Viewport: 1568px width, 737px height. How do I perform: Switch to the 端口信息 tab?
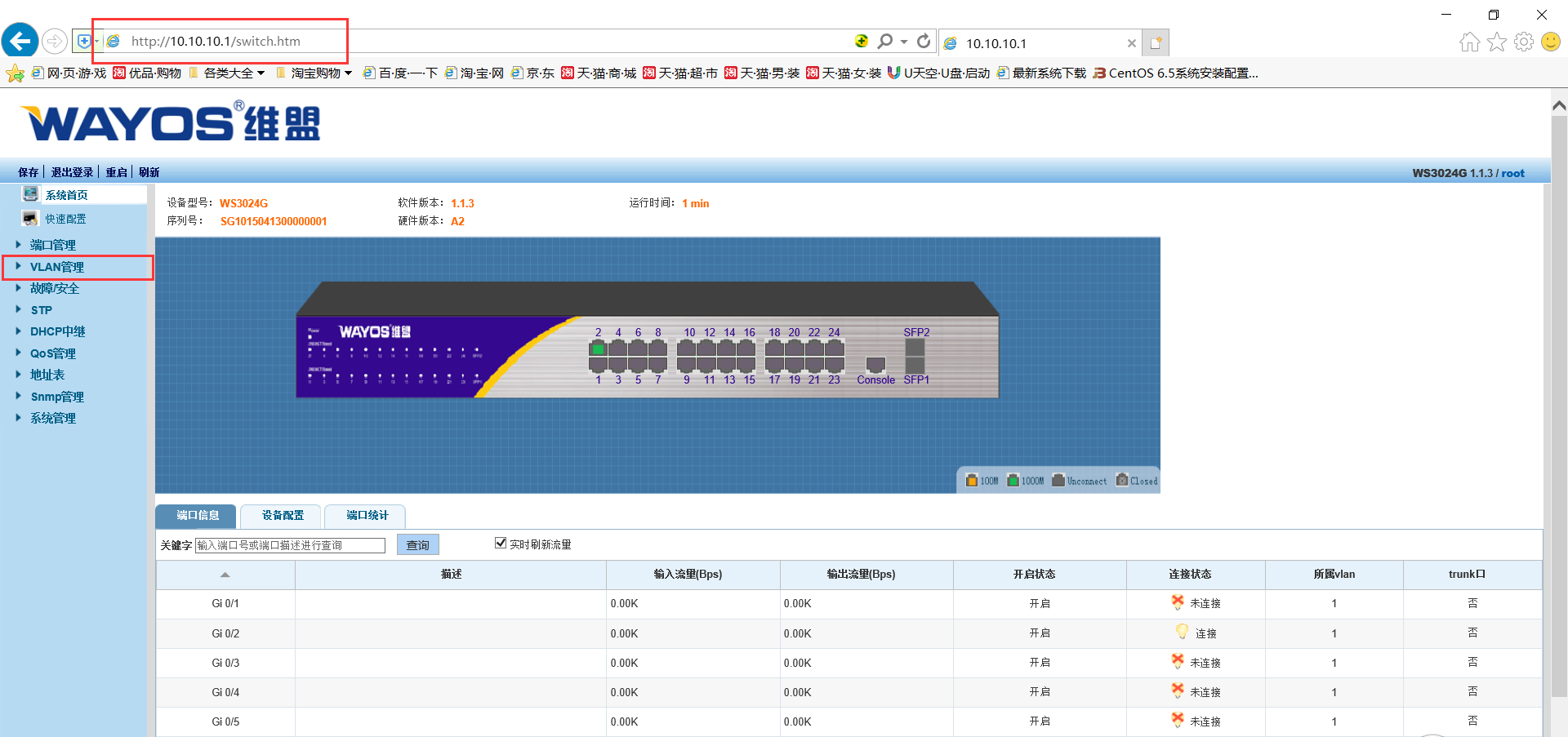click(197, 516)
